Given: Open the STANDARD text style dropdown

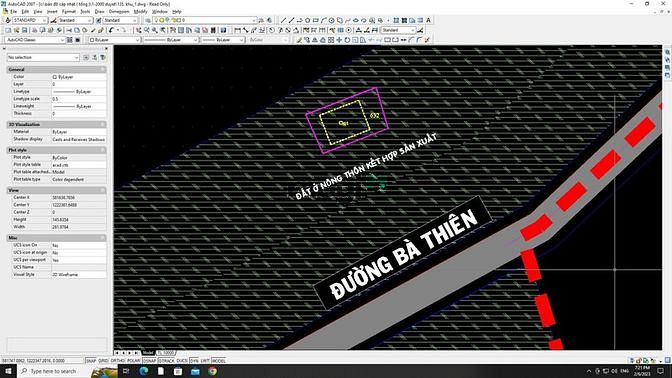Looking at the screenshot, I should (30, 20).
